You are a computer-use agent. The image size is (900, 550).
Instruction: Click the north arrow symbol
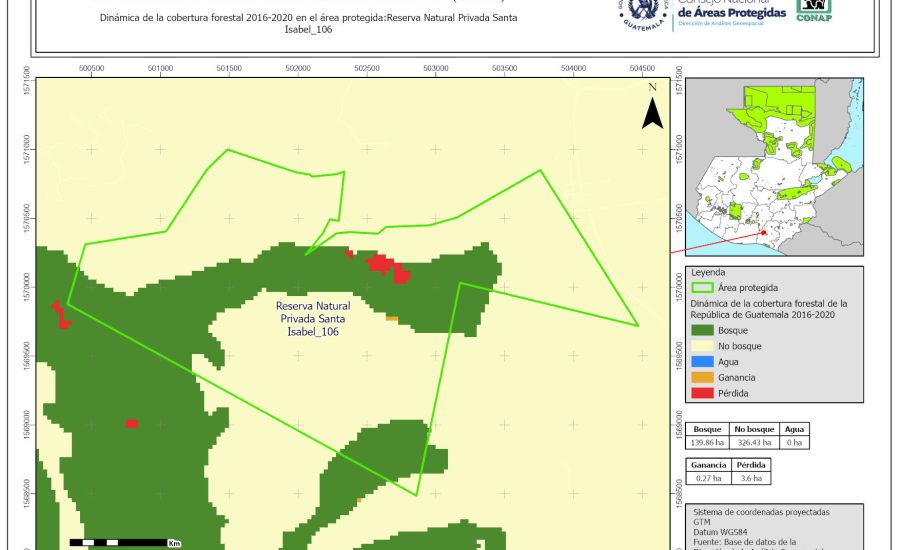coord(652,108)
